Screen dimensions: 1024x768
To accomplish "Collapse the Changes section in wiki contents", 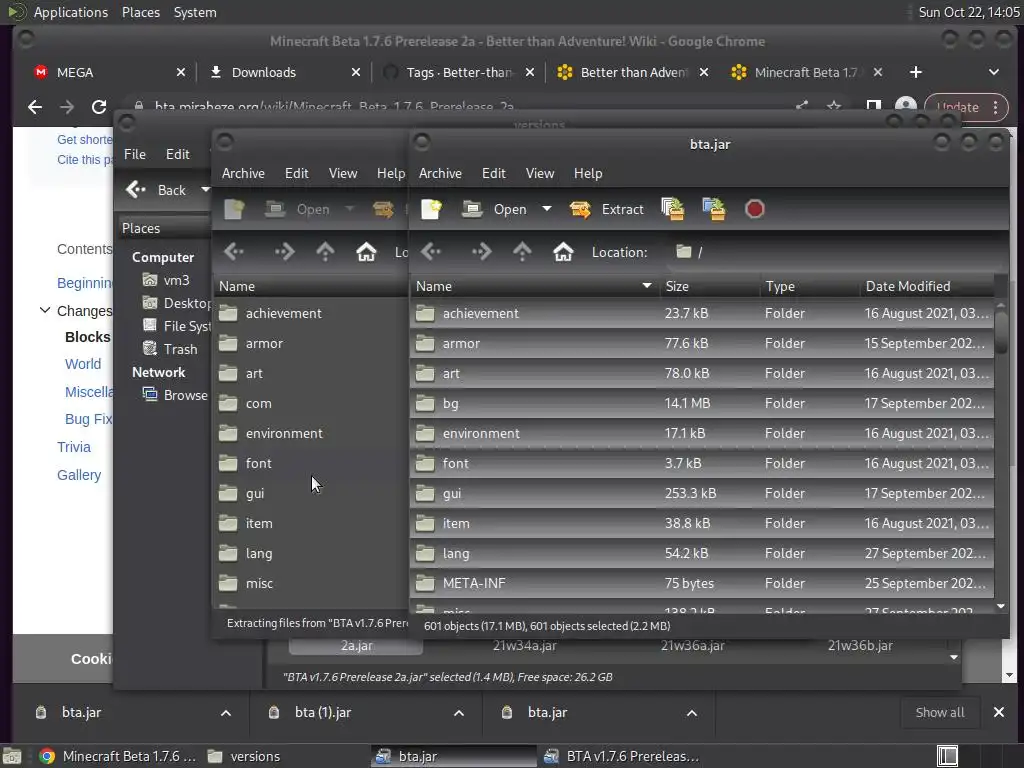I will click(x=44, y=310).
